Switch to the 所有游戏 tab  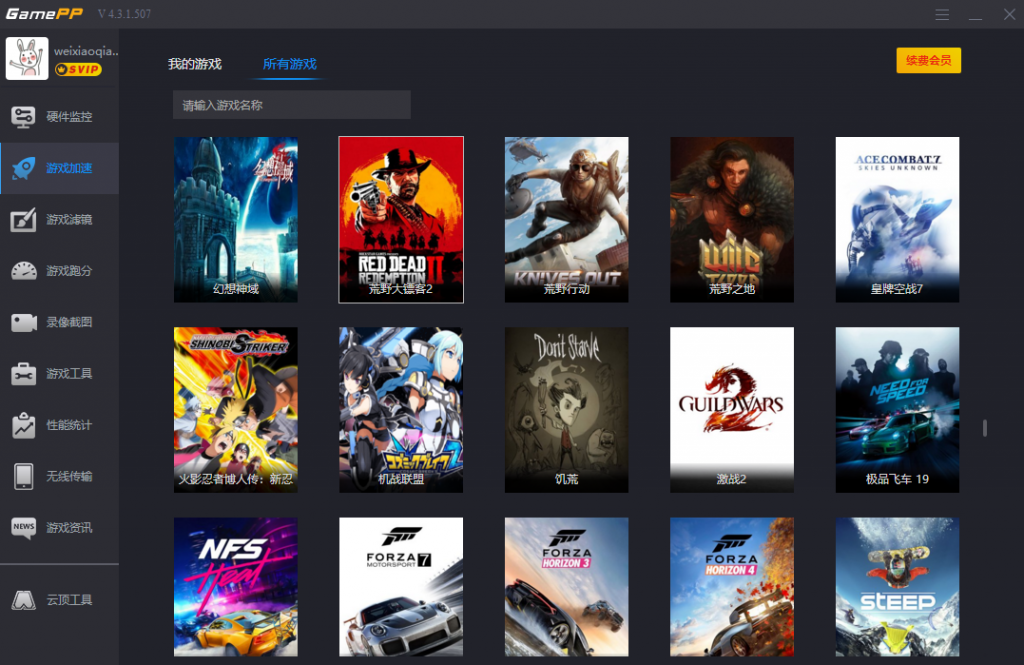point(289,64)
